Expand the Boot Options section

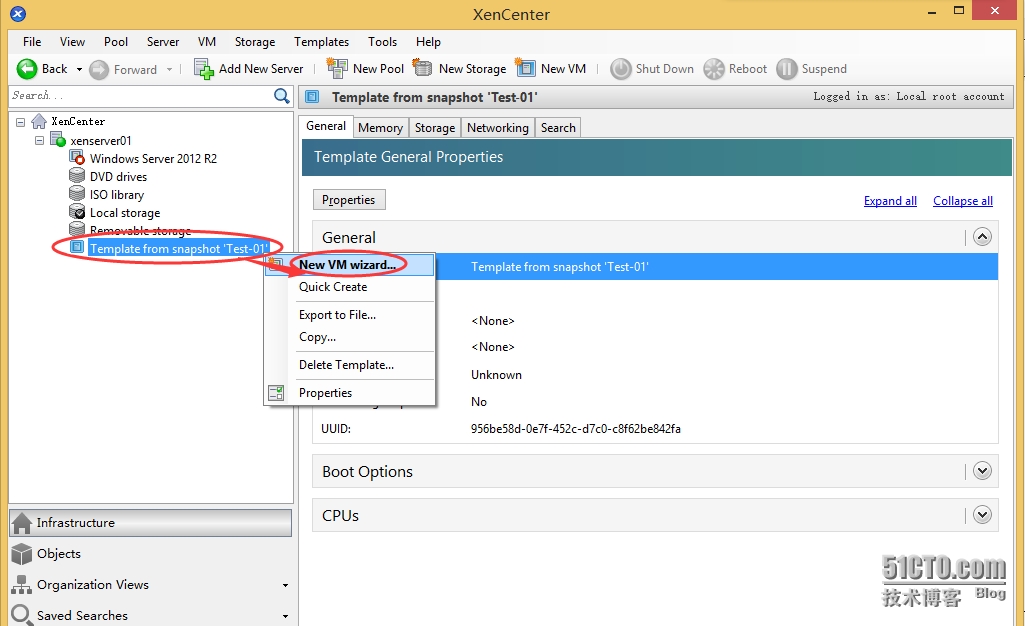point(982,470)
